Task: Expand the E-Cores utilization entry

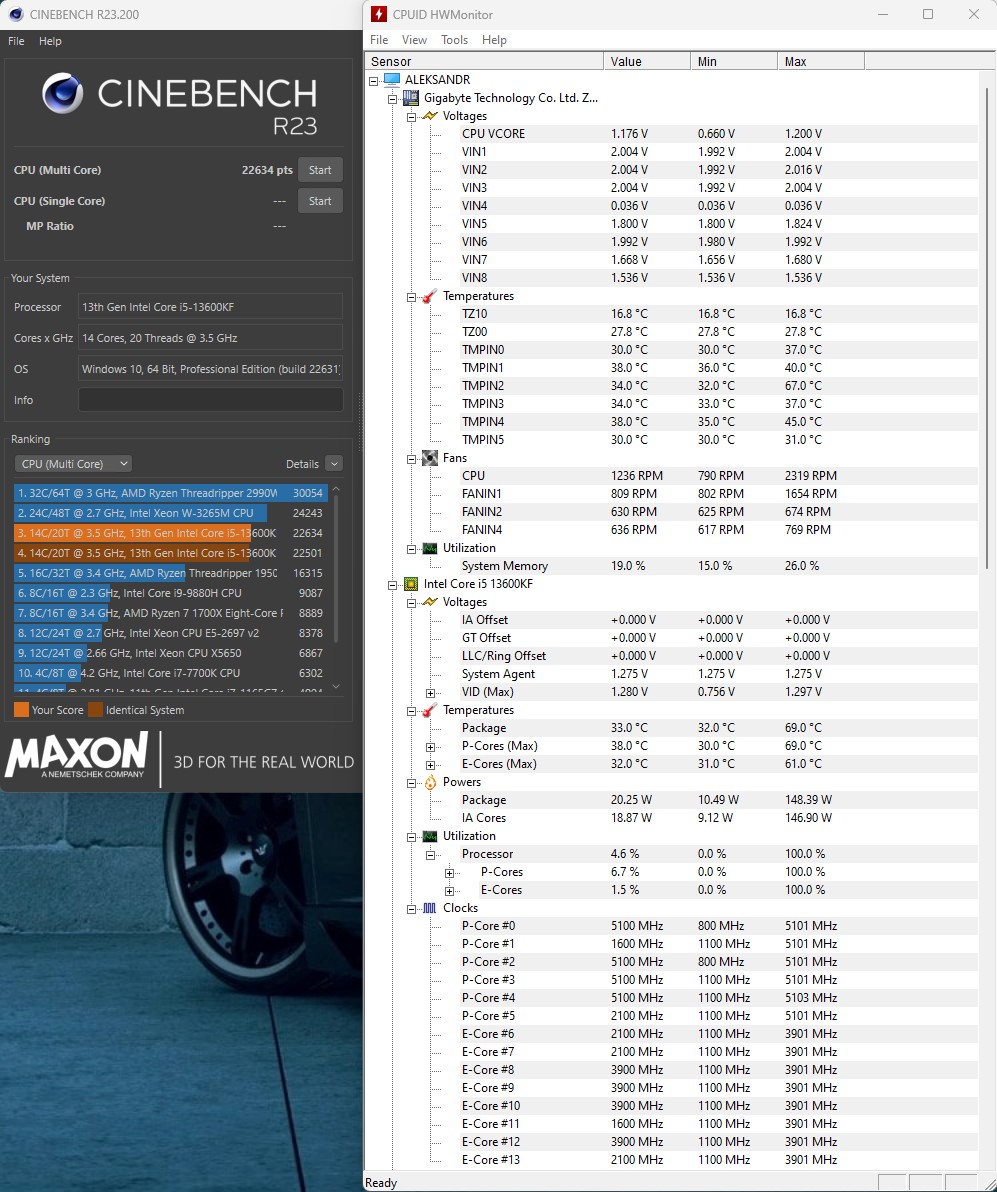Action: 449,892
